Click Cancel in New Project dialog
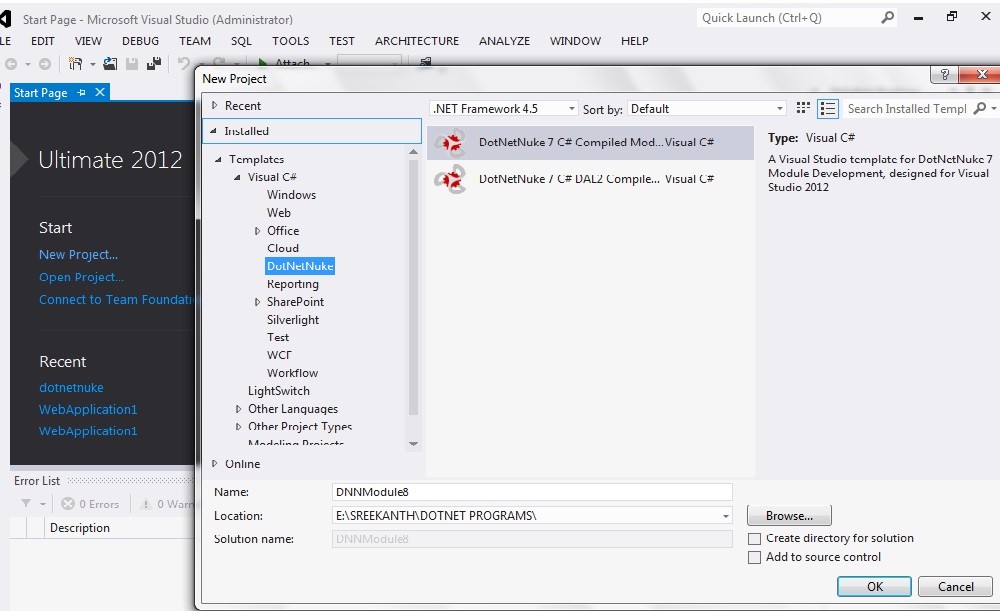1000x611 pixels. coord(955,587)
